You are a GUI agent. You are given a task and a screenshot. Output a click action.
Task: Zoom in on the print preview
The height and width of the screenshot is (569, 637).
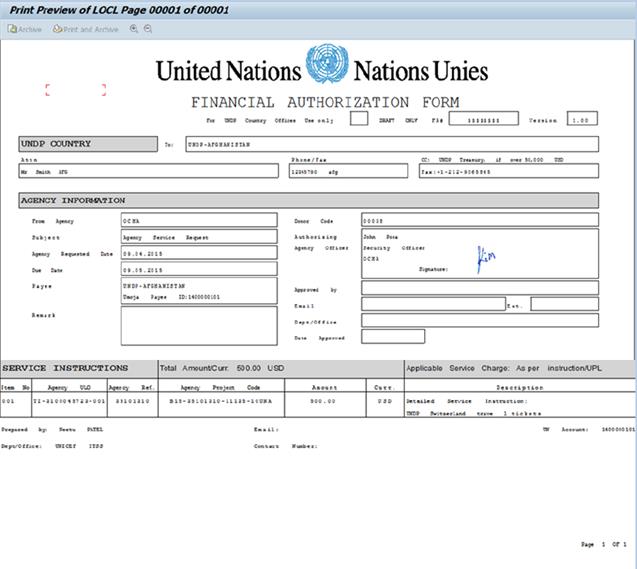click(x=134, y=29)
